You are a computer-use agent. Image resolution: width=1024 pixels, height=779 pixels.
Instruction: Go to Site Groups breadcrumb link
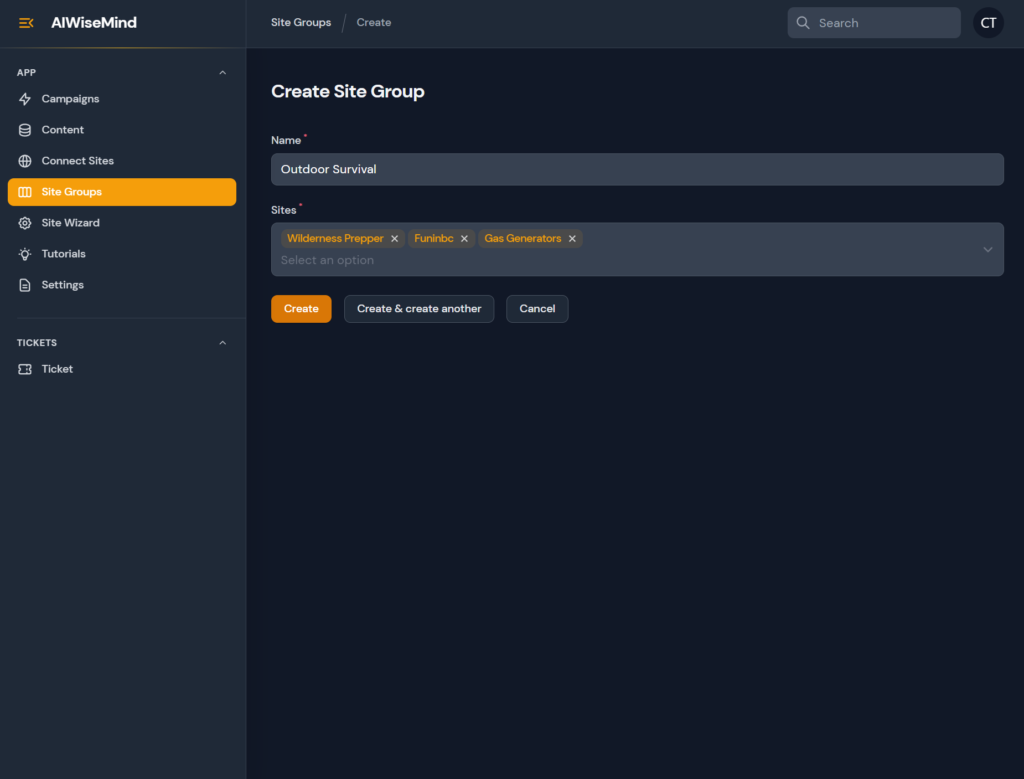301,23
